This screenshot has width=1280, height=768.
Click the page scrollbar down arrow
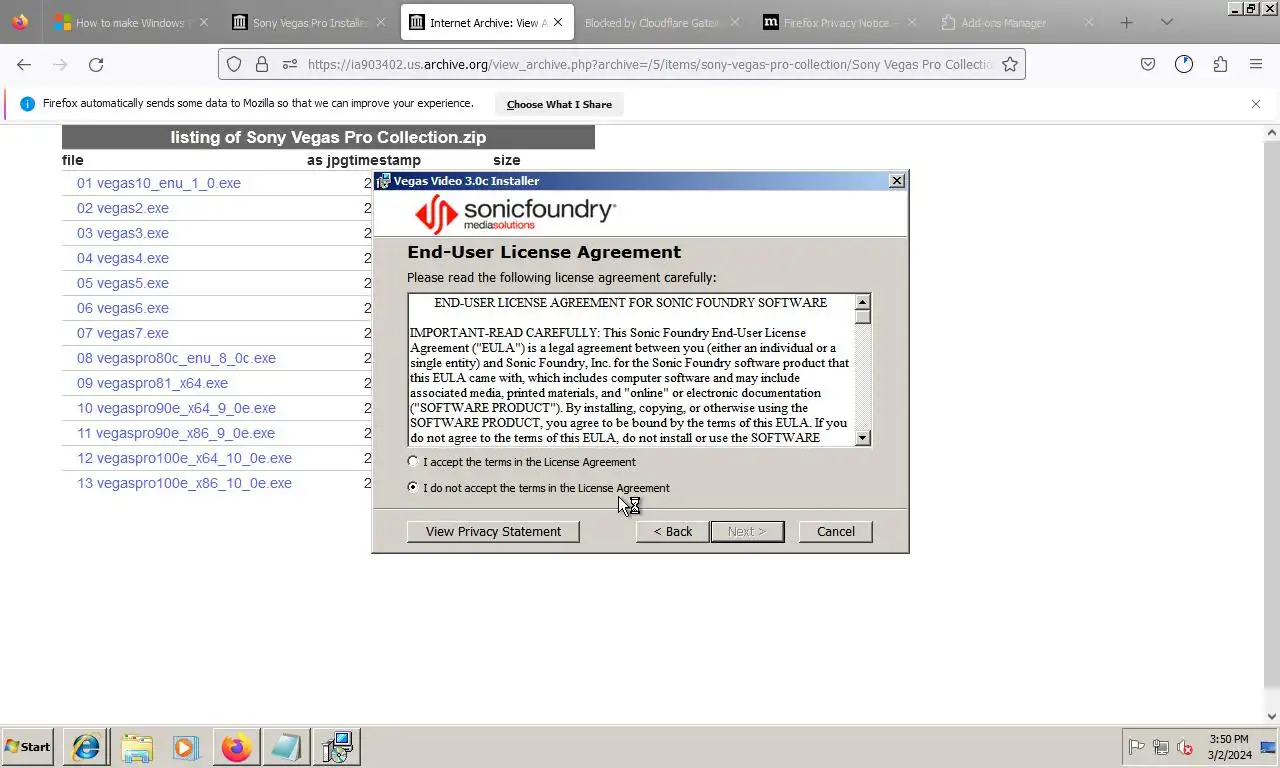pos(1272,716)
